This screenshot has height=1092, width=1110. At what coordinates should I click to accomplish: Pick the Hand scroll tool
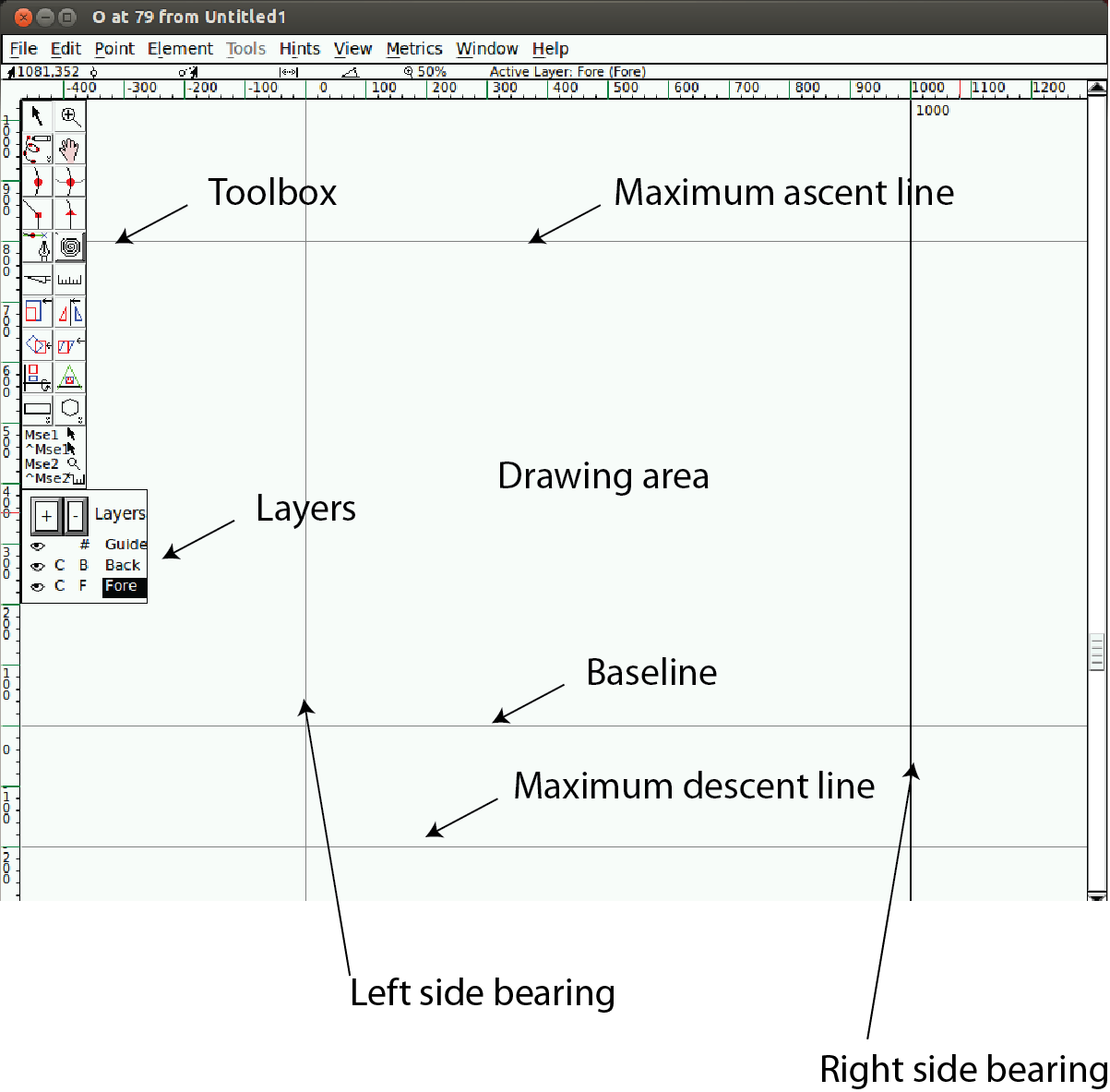(70, 149)
